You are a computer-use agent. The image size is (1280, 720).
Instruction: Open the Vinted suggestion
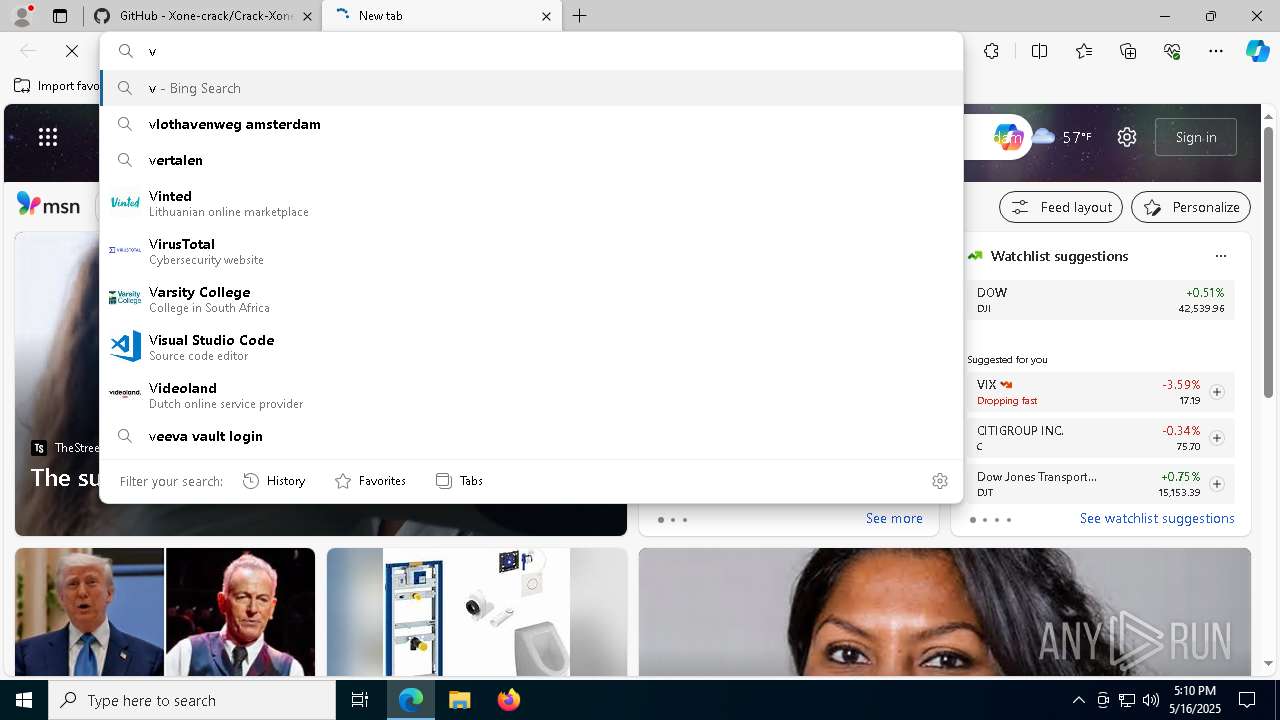click(x=531, y=203)
